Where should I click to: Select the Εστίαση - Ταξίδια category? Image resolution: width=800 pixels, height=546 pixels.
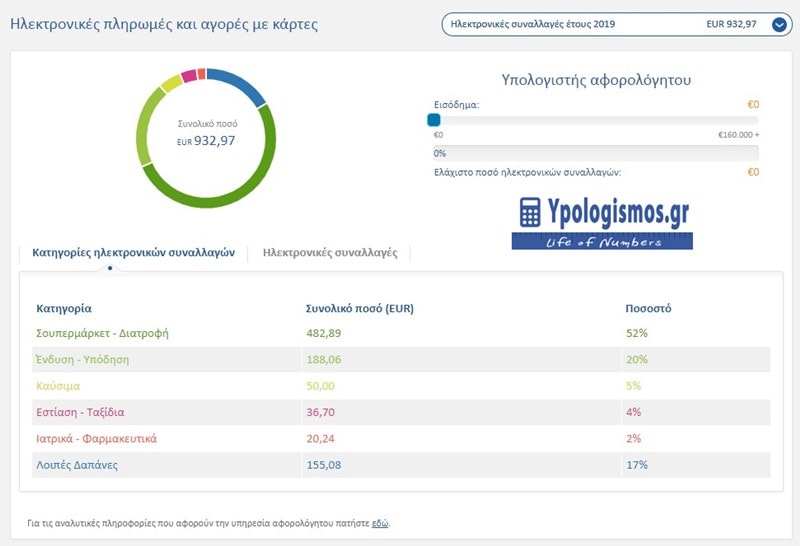tap(80, 412)
